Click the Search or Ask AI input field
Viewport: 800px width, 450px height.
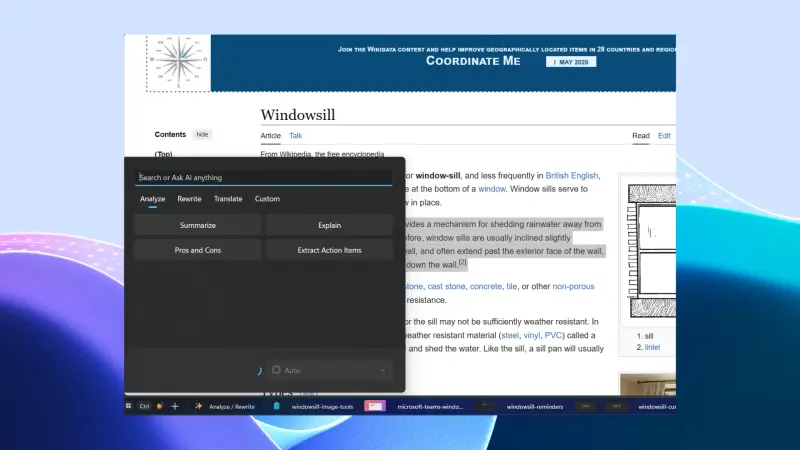click(264, 178)
